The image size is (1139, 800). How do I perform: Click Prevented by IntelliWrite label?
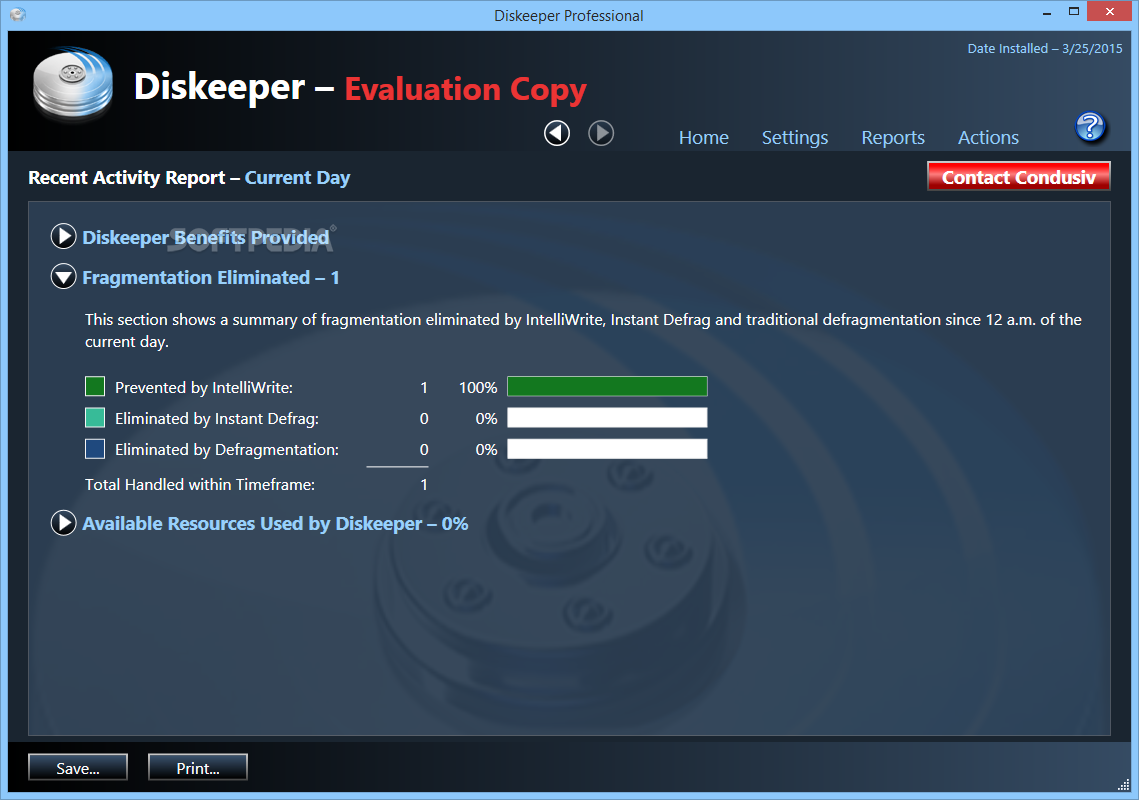coord(203,388)
